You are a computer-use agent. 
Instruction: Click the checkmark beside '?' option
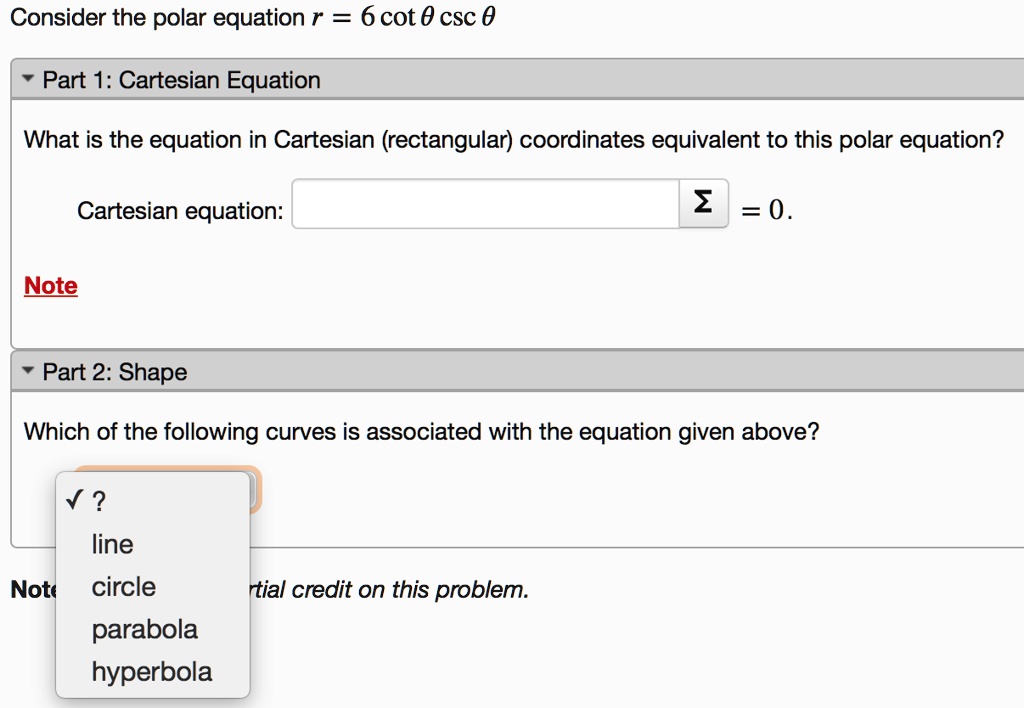pos(76,500)
